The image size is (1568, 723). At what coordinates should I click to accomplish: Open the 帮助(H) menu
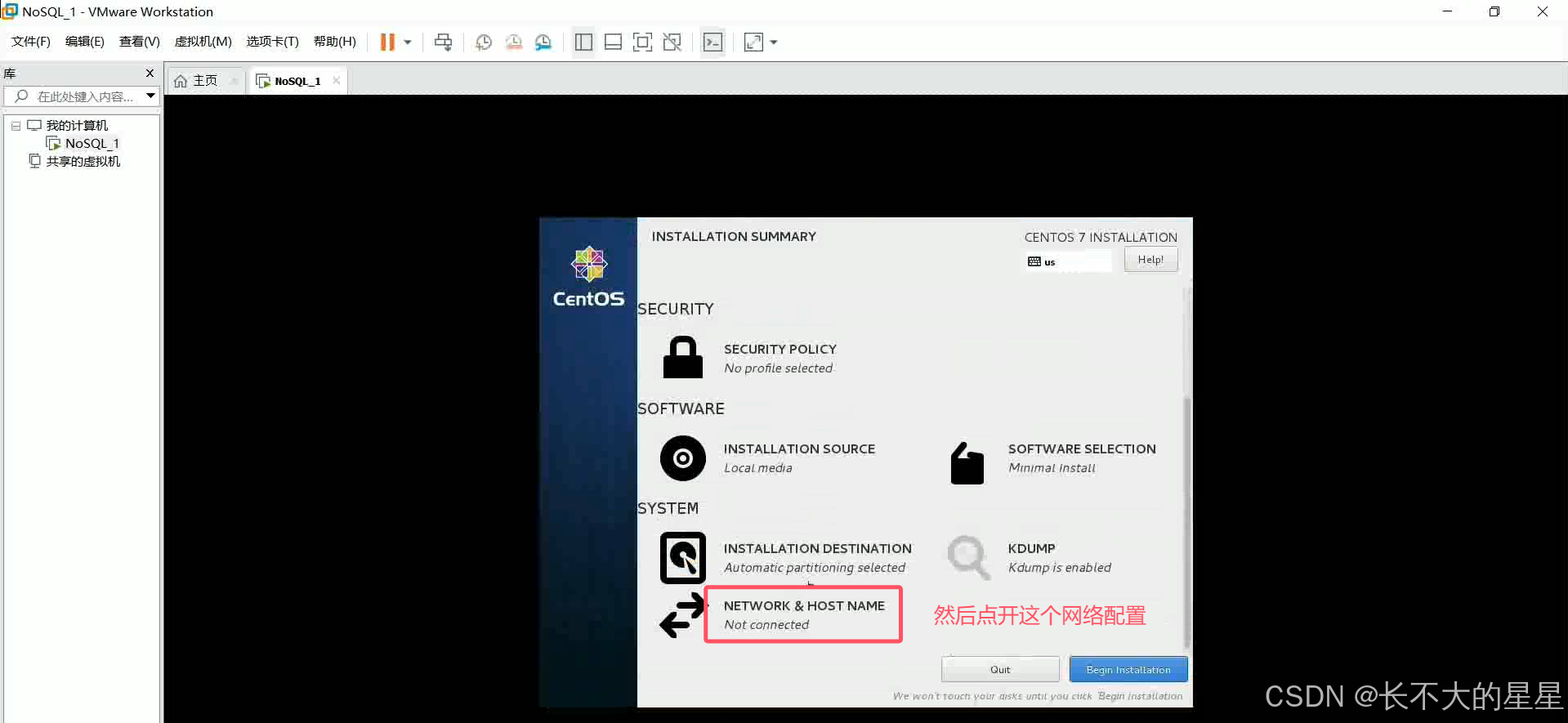(335, 42)
